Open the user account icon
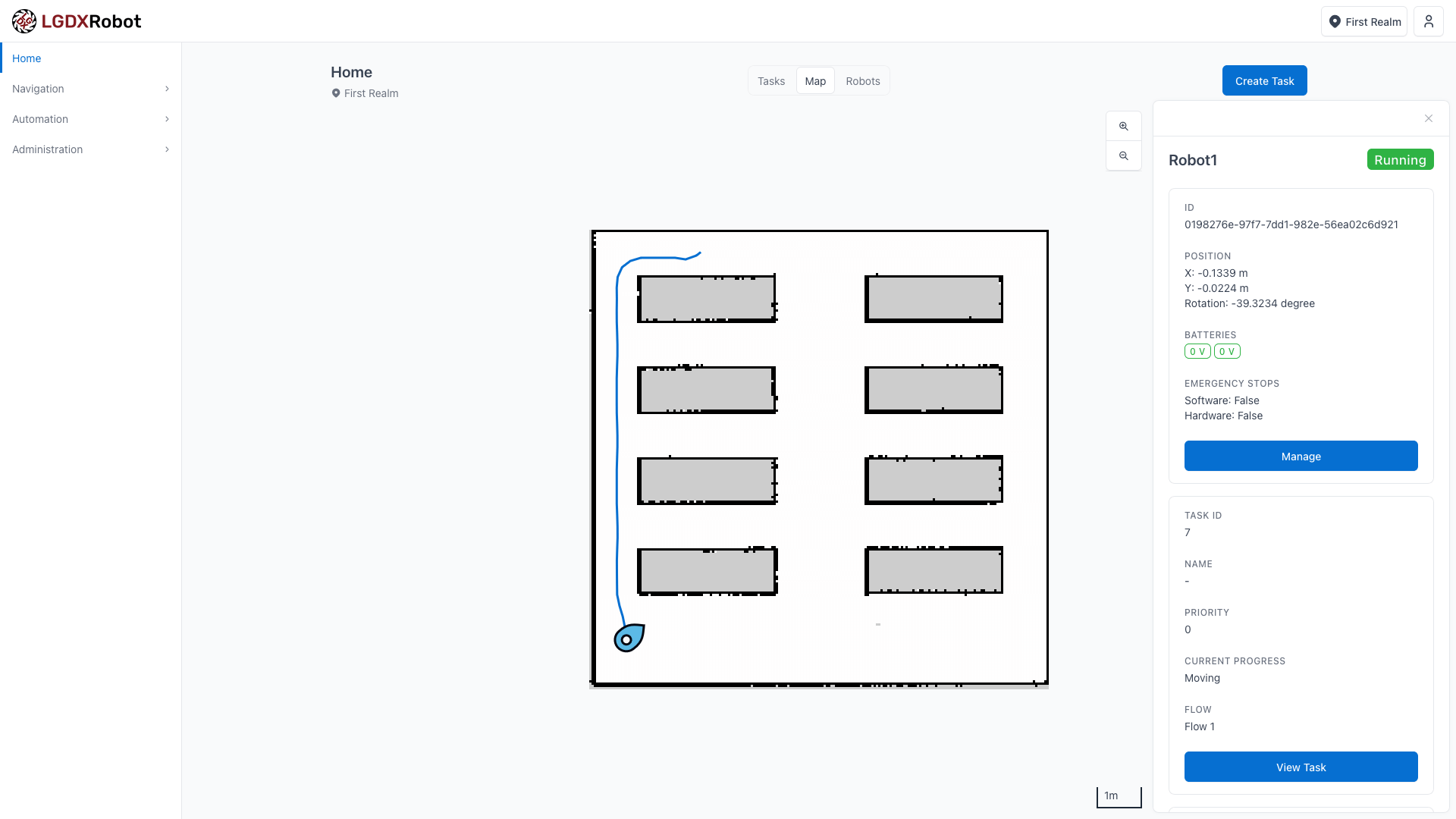 (x=1428, y=21)
